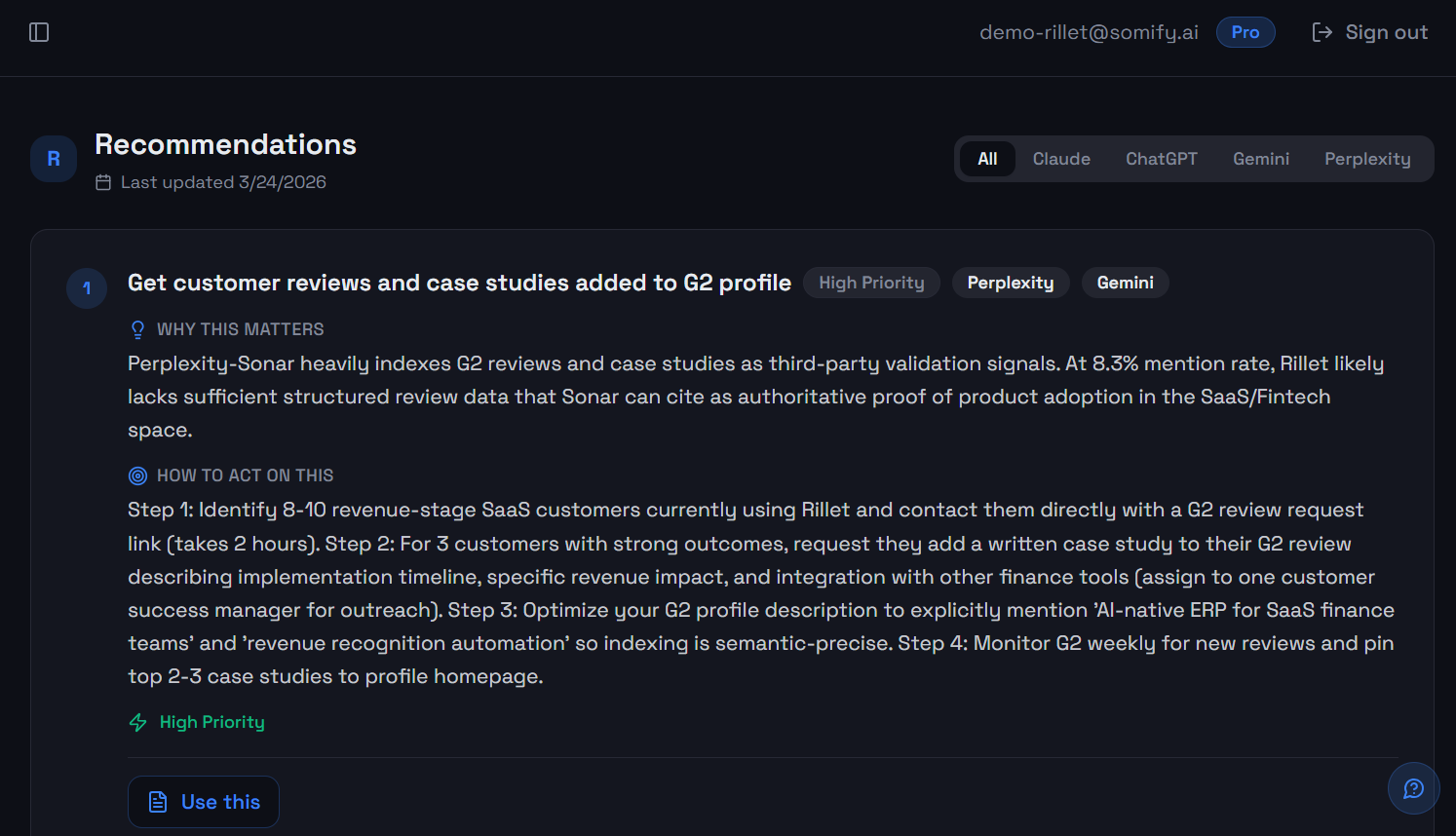
Task: Click the blue R brand avatar
Action: click(x=54, y=159)
